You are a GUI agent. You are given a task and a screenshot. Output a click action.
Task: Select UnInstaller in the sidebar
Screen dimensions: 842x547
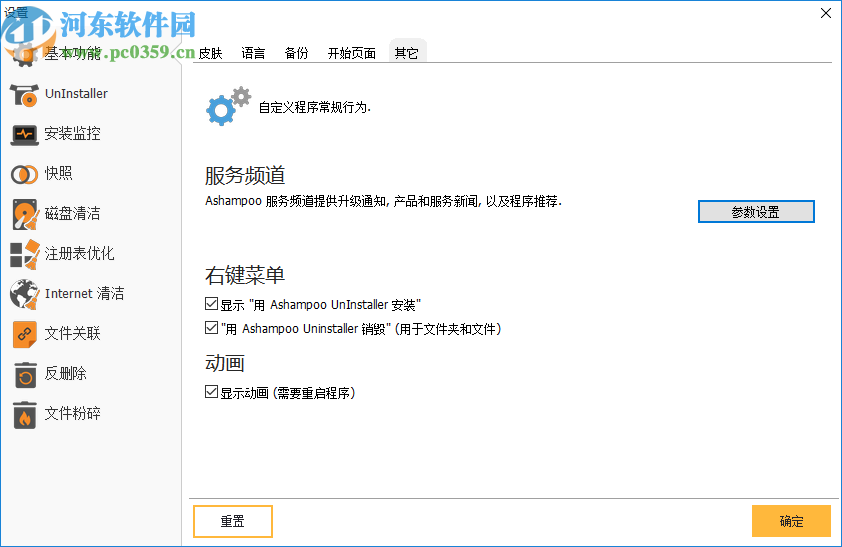76,93
